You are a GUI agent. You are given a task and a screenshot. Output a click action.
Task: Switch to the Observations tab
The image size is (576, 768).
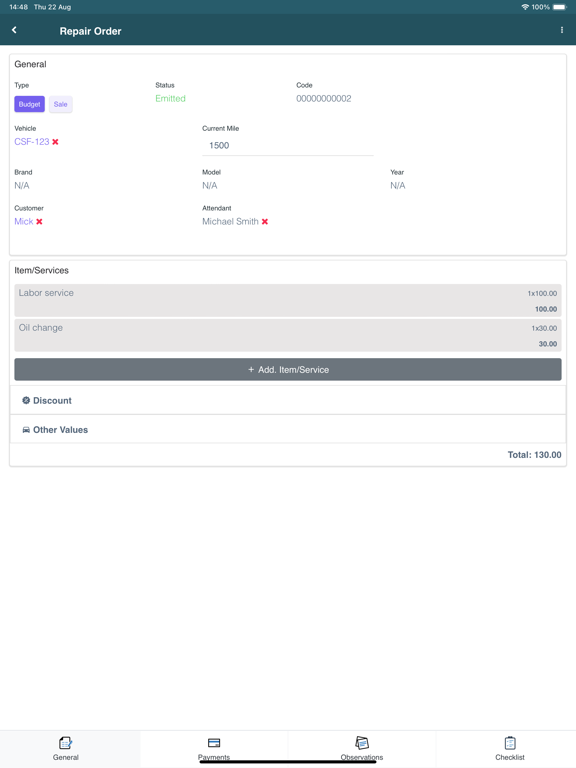coord(362,749)
